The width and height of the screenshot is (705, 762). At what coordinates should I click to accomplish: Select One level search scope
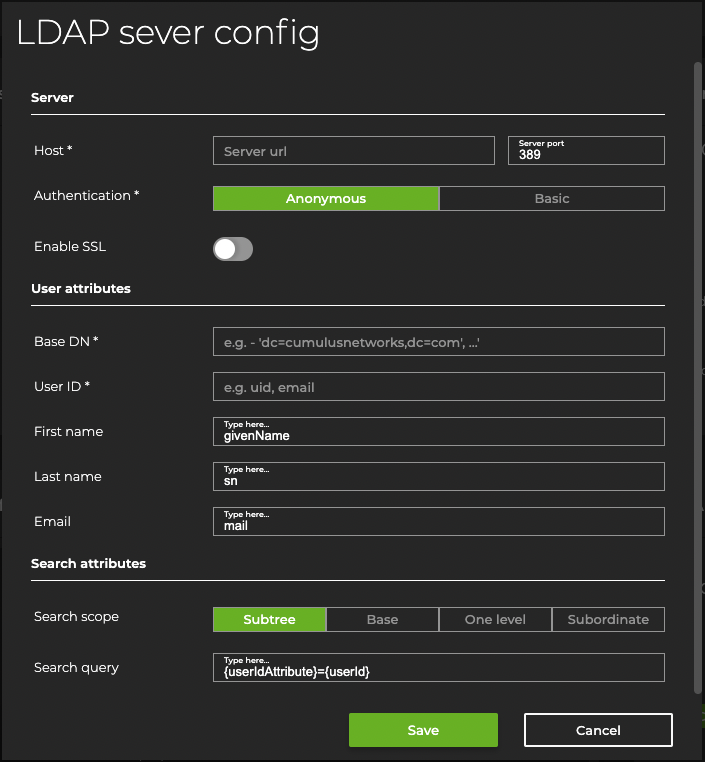[x=495, y=620]
